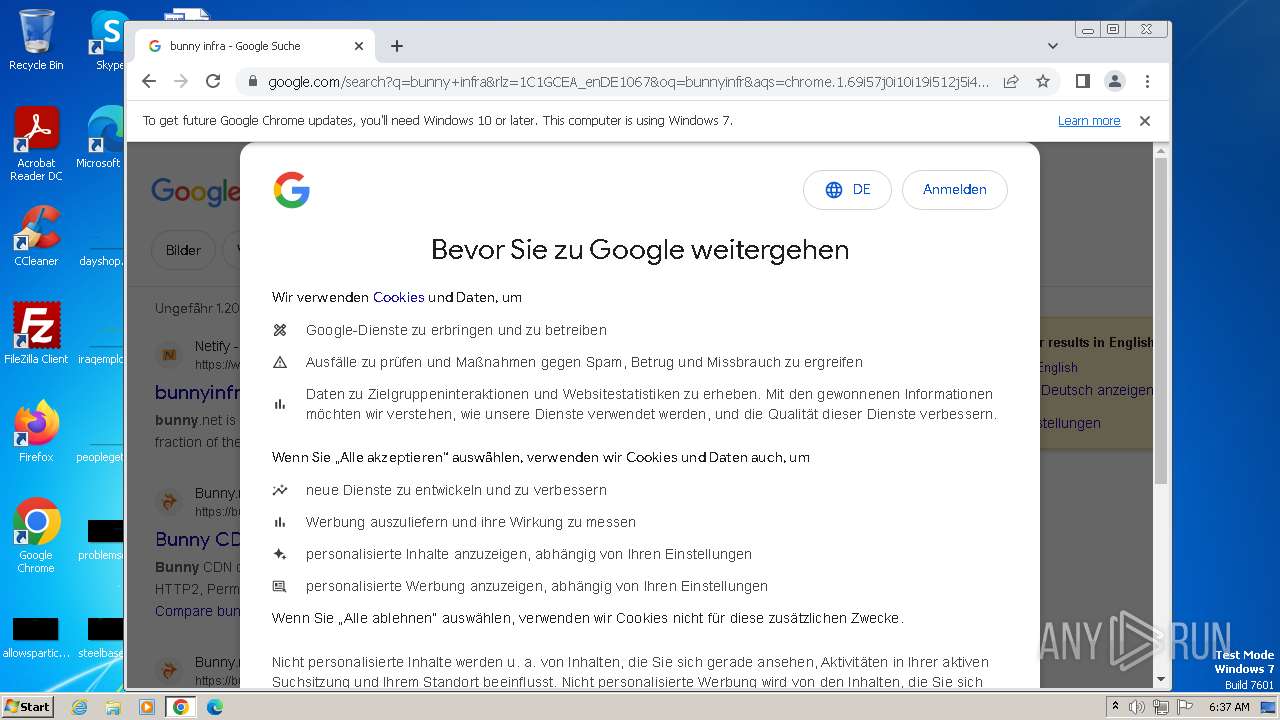The image size is (1280, 720).
Task: Reload the current page
Action: pos(213,81)
